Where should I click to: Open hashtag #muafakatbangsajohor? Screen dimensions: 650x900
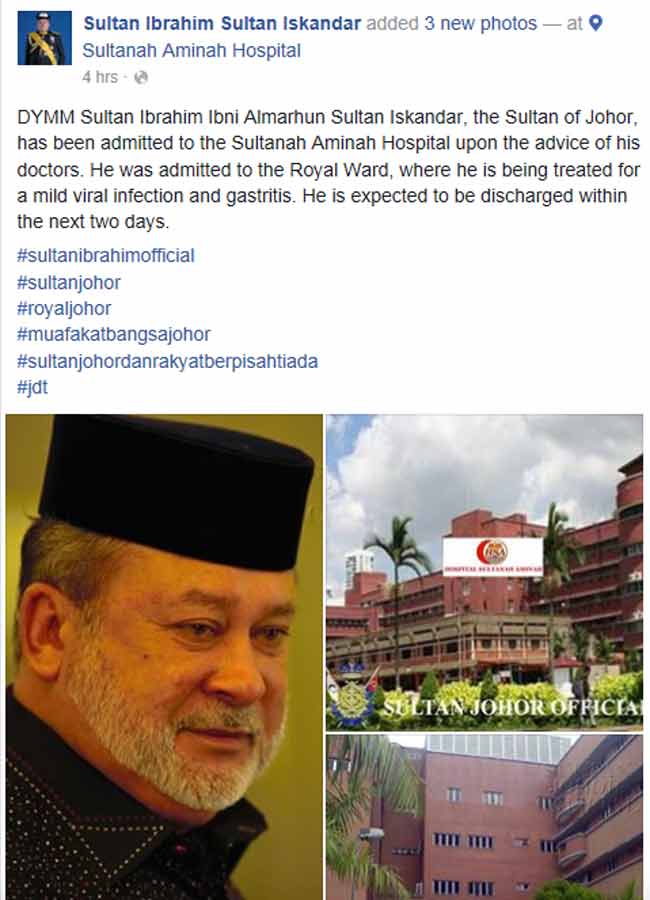(x=114, y=334)
